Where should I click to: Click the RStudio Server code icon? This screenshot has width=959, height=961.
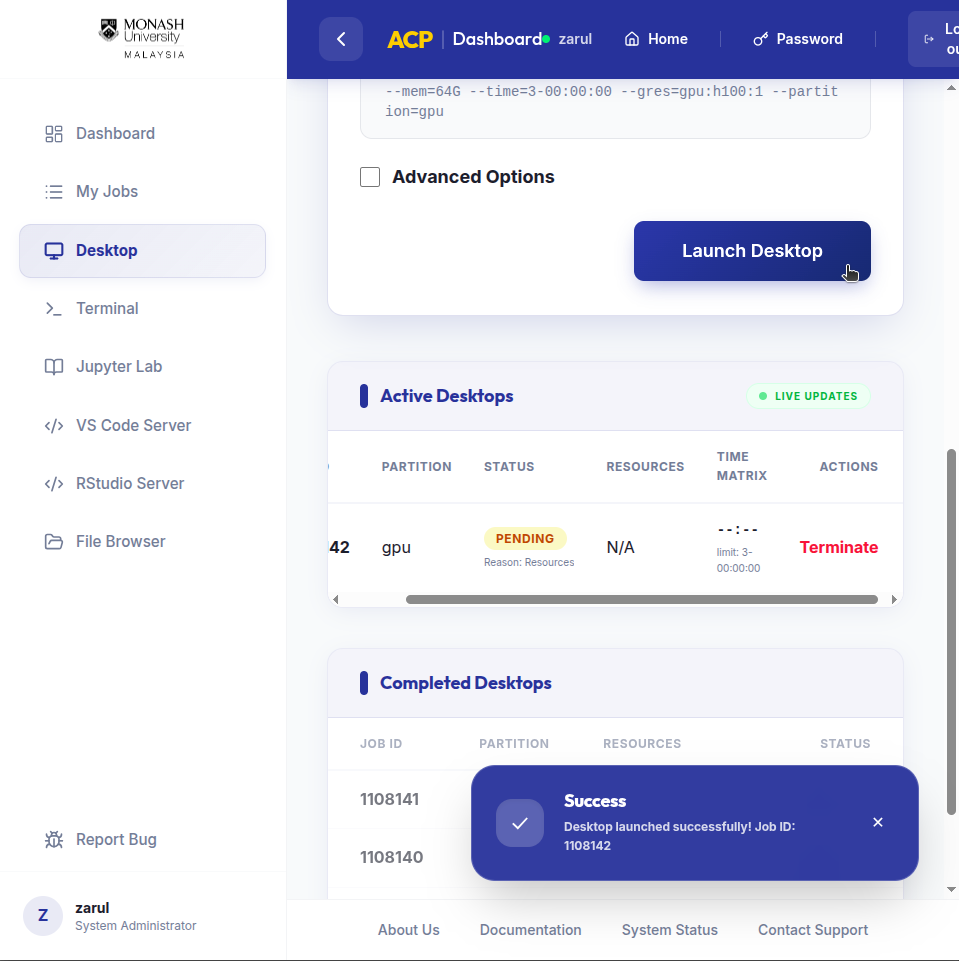[54, 484]
